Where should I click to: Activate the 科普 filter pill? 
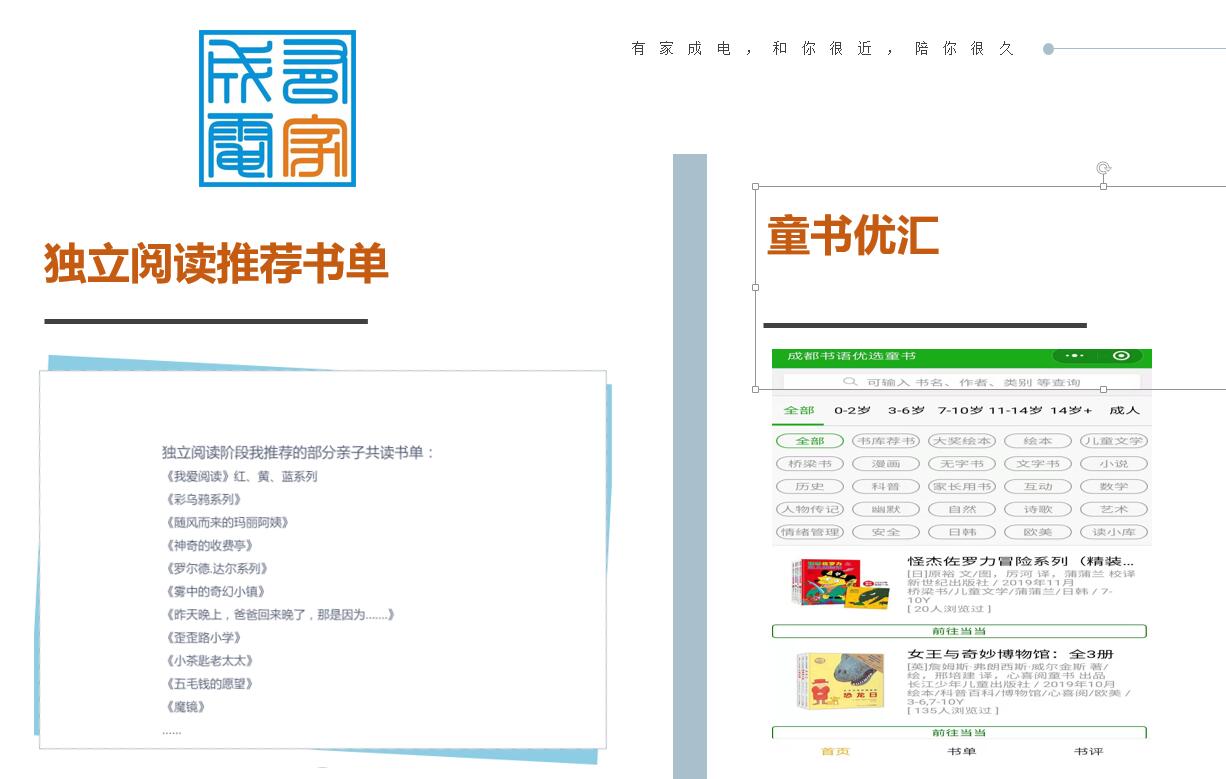(884, 487)
